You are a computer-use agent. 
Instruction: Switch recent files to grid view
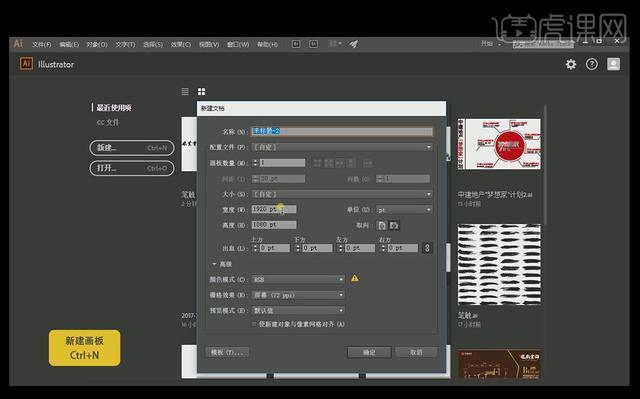[x=202, y=91]
